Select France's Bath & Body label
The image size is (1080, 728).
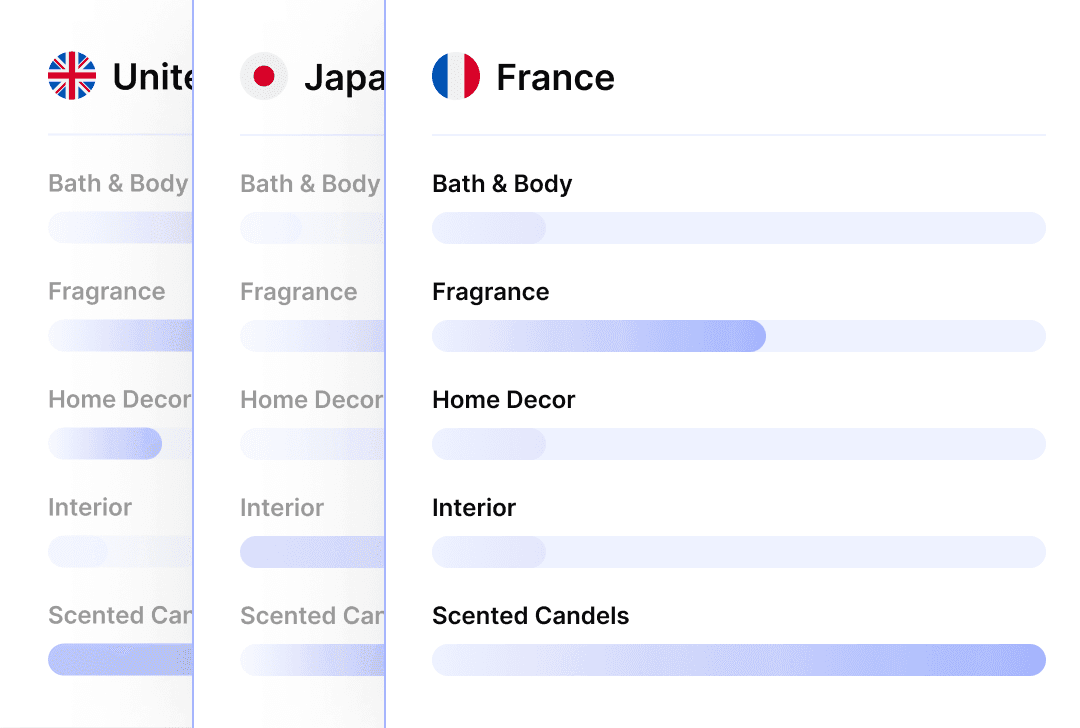(502, 184)
